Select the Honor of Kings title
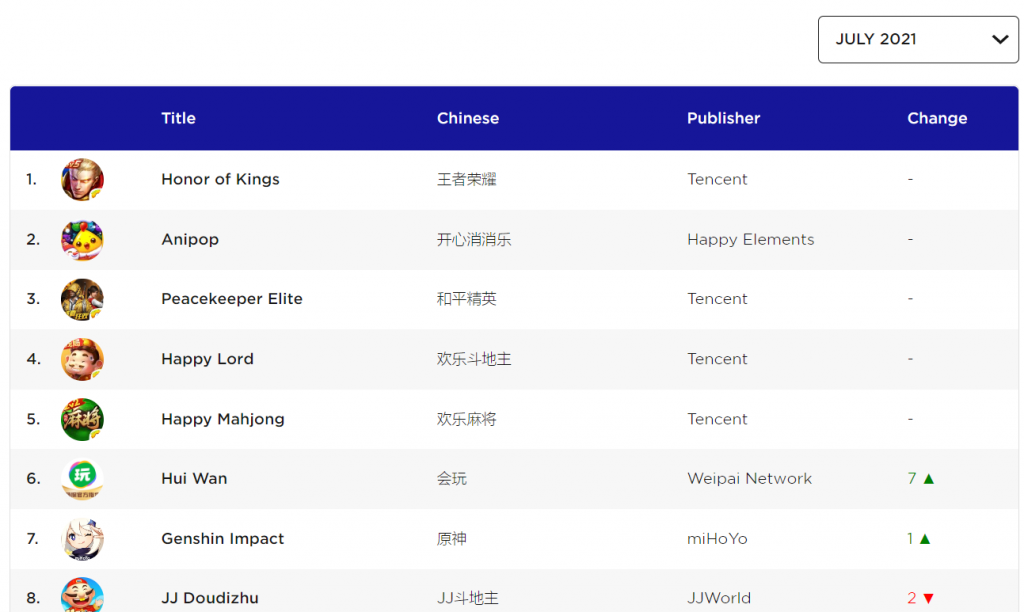The height and width of the screenshot is (612, 1024). 220,179
